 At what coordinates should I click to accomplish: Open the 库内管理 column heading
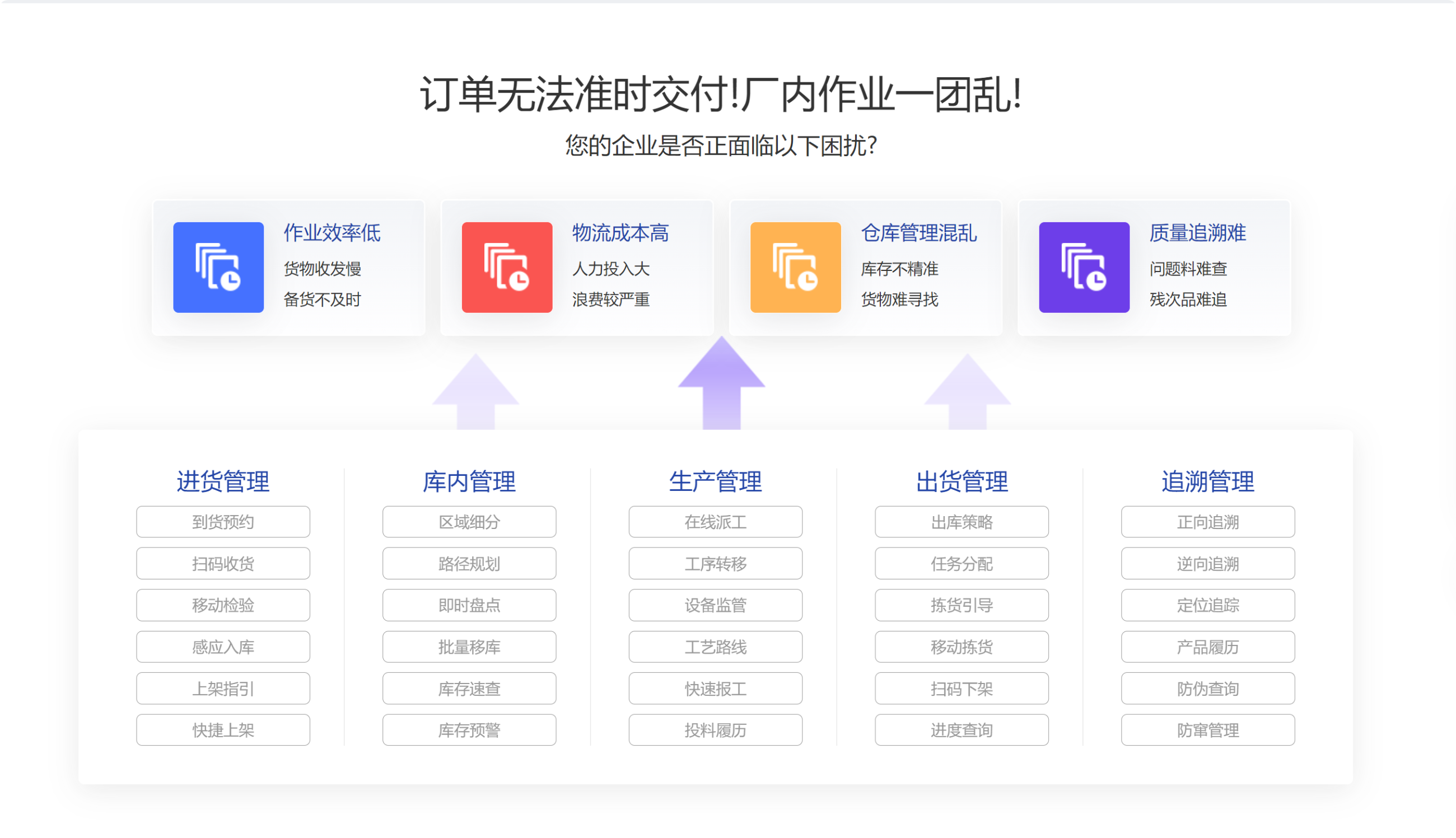tap(469, 481)
